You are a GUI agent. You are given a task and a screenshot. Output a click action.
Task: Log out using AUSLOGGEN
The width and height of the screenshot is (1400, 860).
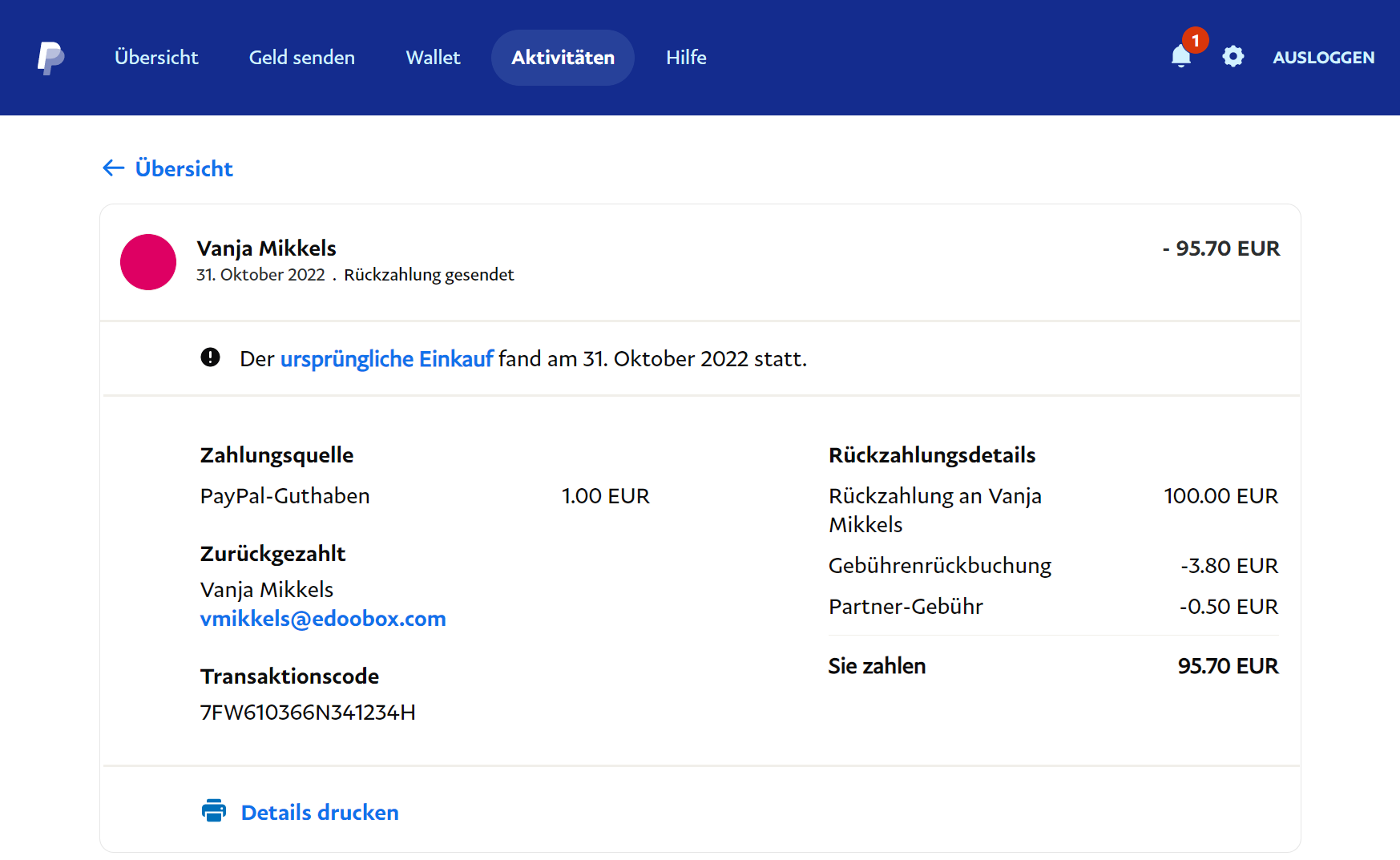[1323, 58]
